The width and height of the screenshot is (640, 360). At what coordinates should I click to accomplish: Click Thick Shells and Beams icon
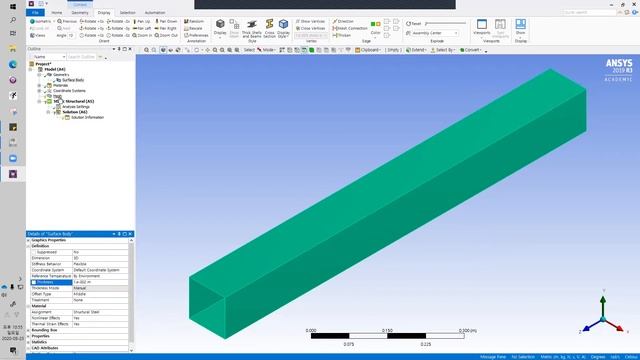click(252, 29)
